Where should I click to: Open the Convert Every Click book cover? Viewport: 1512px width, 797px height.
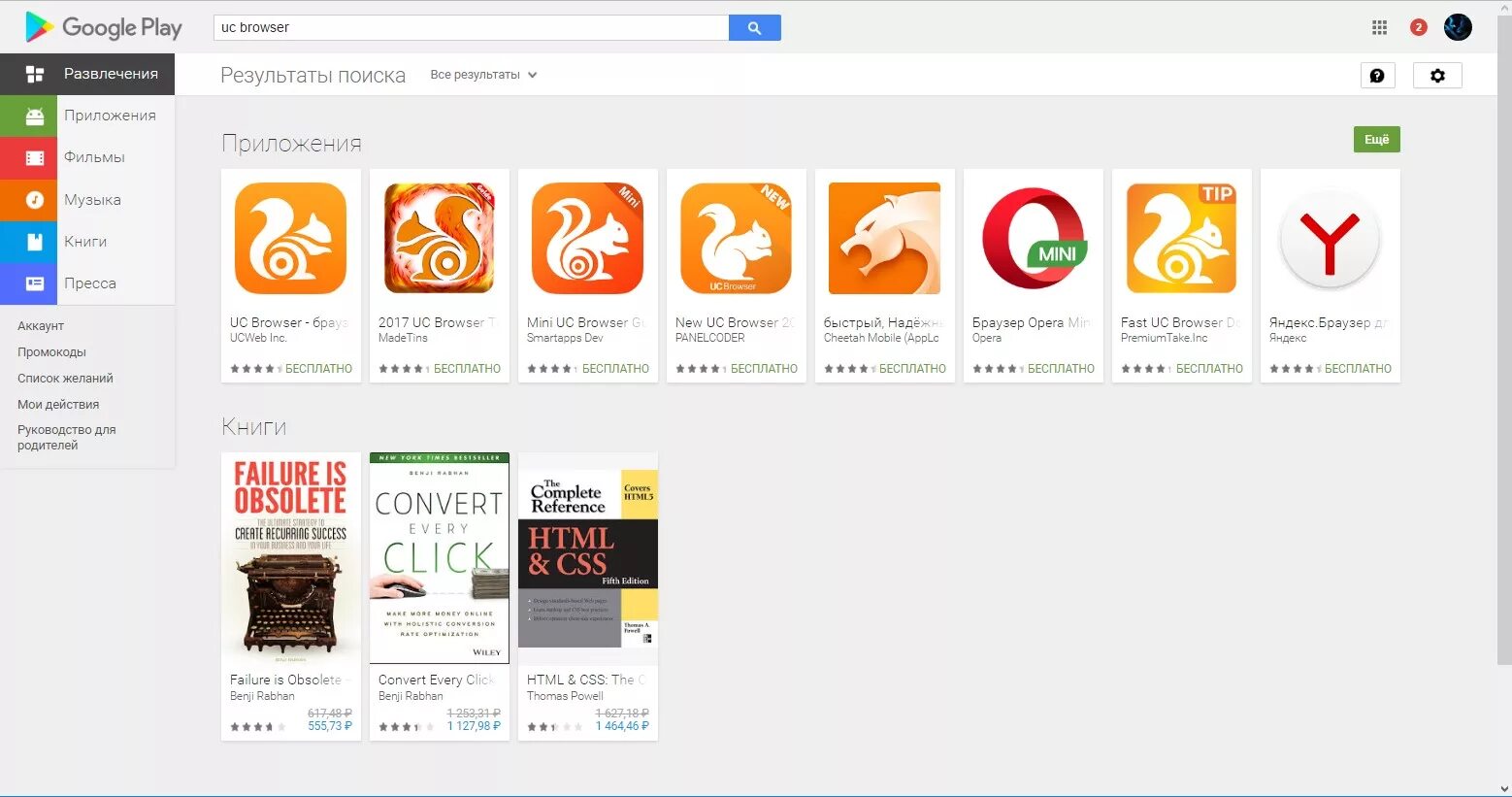tap(439, 558)
